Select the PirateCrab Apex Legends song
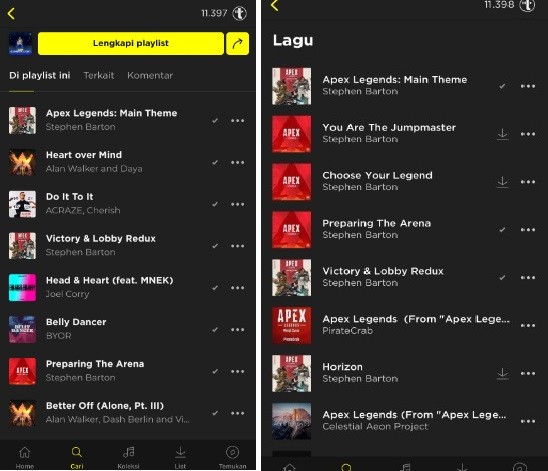Screen dimensions: 548x471 pos(404,326)
